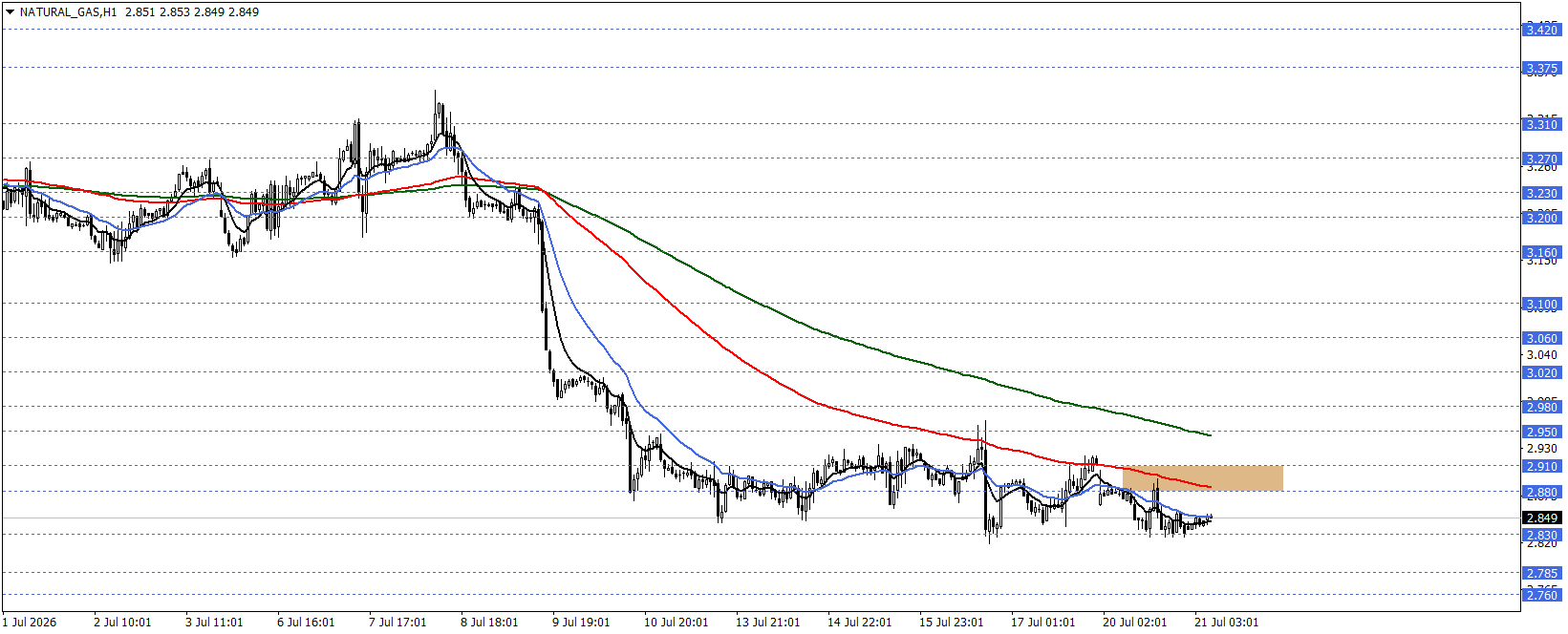The height and width of the screenshot is (634, 1568).
Task: Click the triangle arrow beside NATURAL_GAS,H1 title
Action: pyautogui.click(x=10, y=12)
